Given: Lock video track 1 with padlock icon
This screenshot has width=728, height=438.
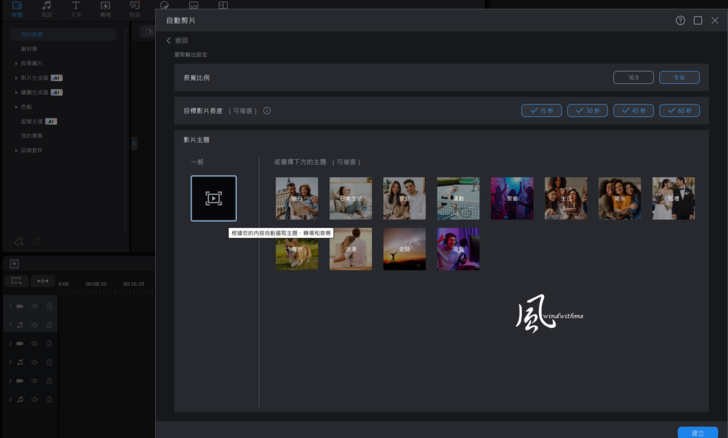Looking at the screenshot, I should point(49,305).
